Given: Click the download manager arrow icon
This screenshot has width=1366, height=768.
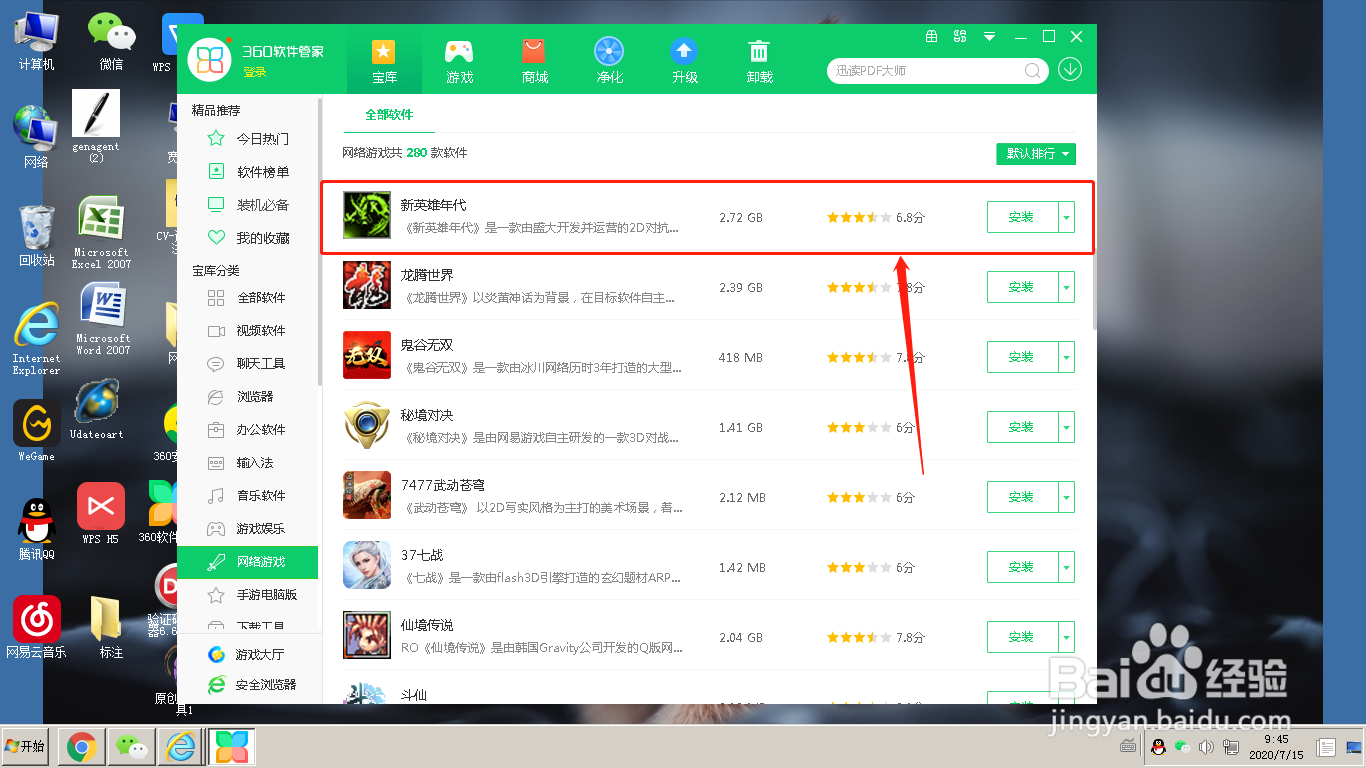Looking at the screenshot, I should click(x=1070, y=70).
